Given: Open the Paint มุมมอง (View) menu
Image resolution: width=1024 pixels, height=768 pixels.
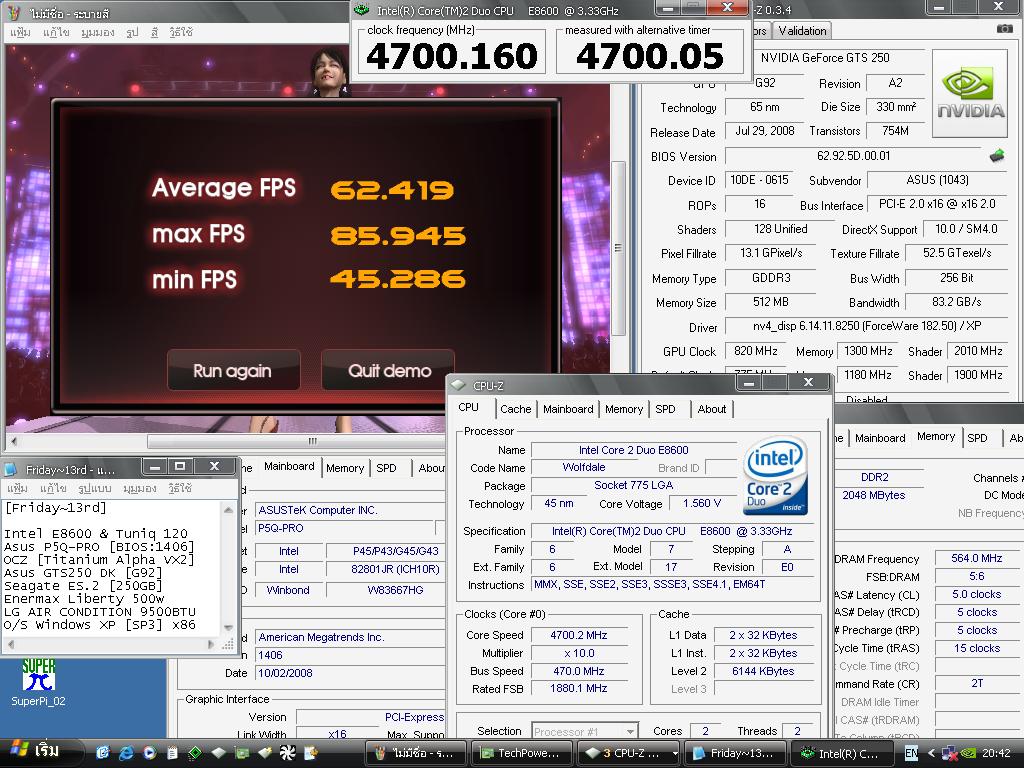Looking at the screenshot, I should 97,31.
